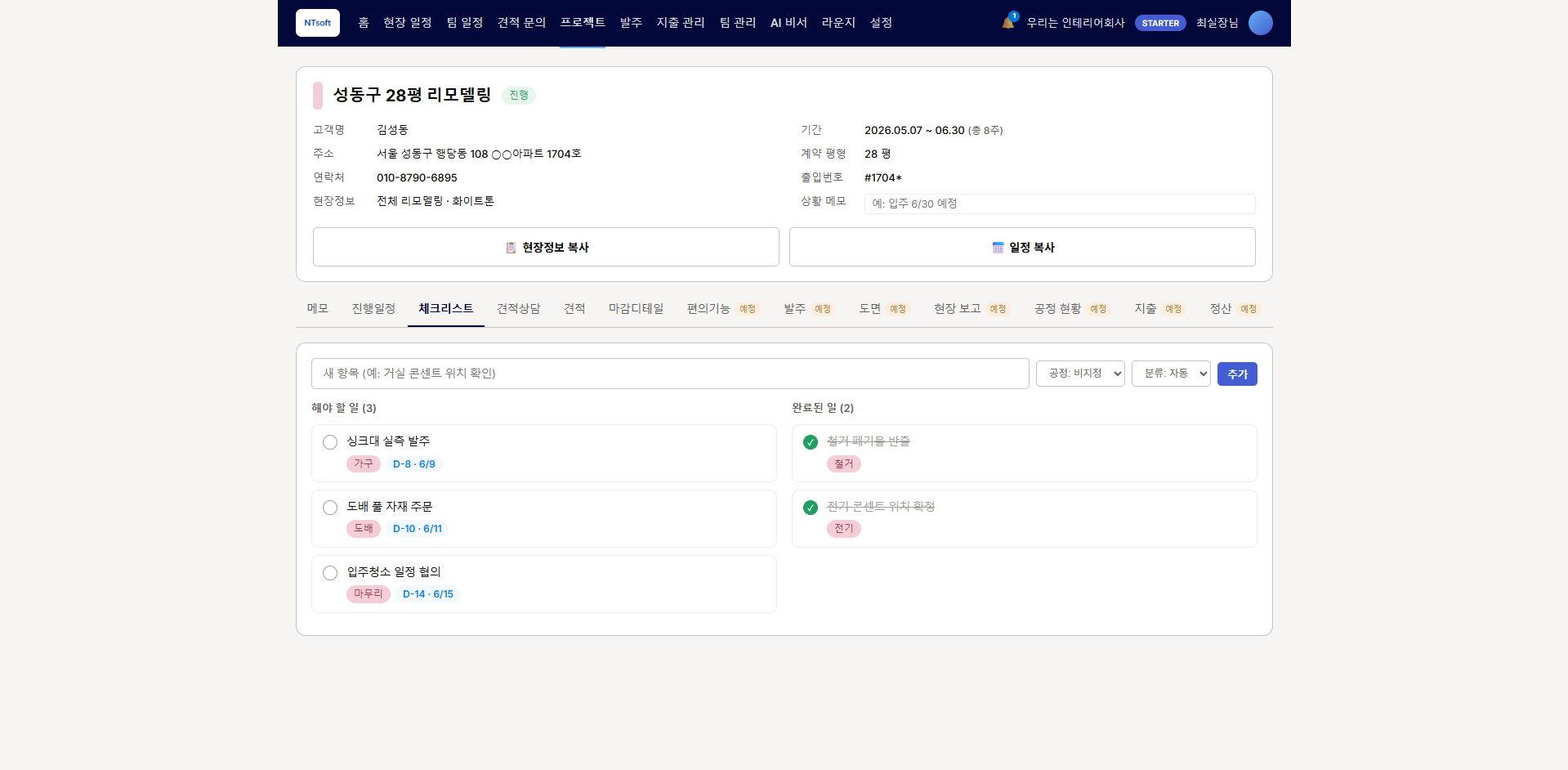Viewport: 1568px width, 770px height.
Task: Focus the 상황 메모 input field
Action: pos(1060,204)
